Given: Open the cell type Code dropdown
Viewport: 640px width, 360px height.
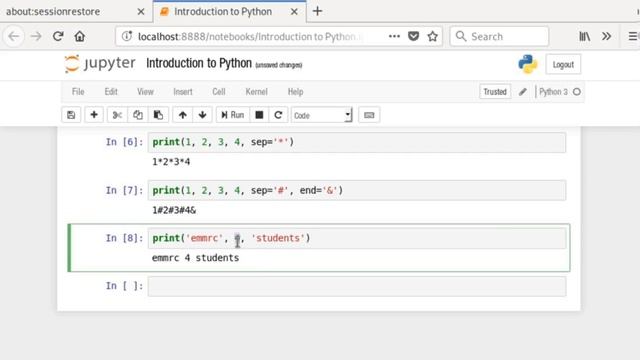Looking at the screenshot, I should click(322, 116).
